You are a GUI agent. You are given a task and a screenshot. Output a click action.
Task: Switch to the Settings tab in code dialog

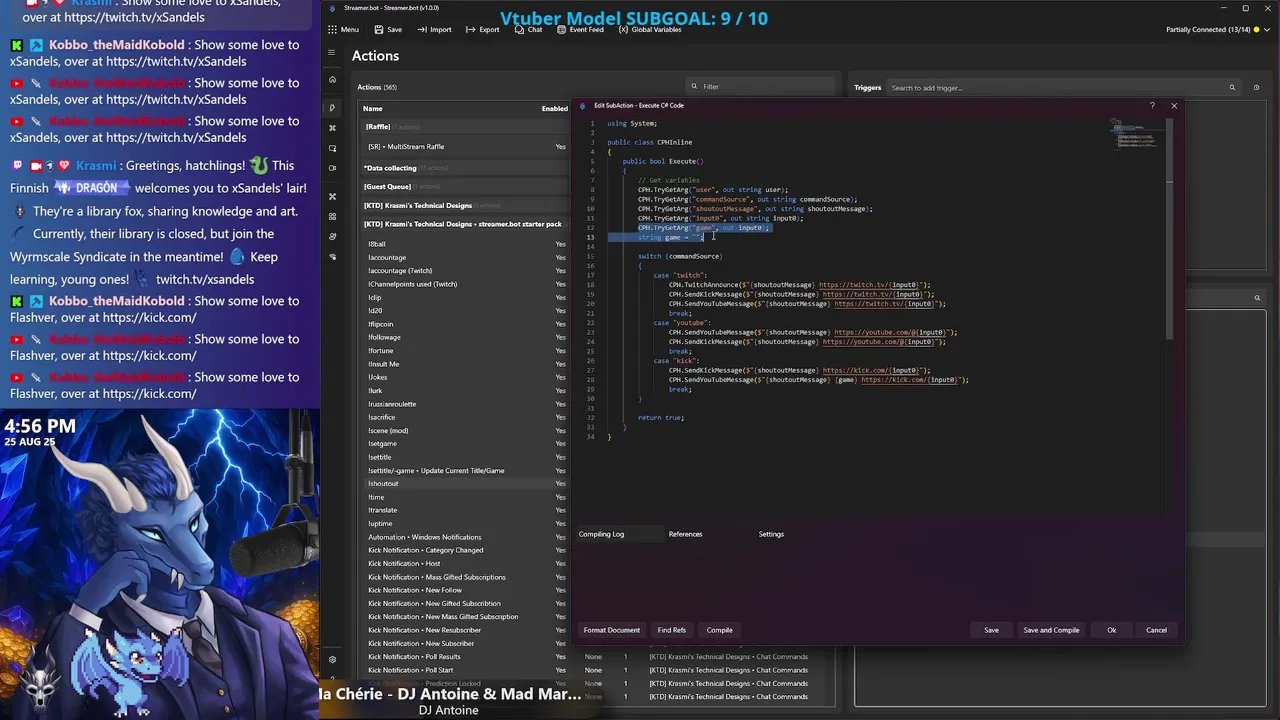771,534
